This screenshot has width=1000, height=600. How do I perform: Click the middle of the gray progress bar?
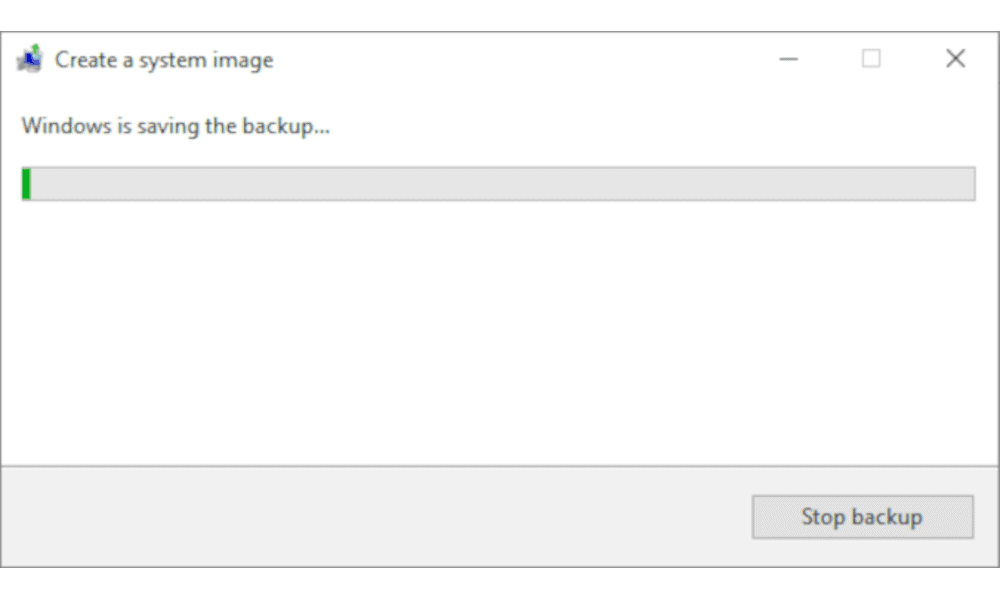pos(499,184)
